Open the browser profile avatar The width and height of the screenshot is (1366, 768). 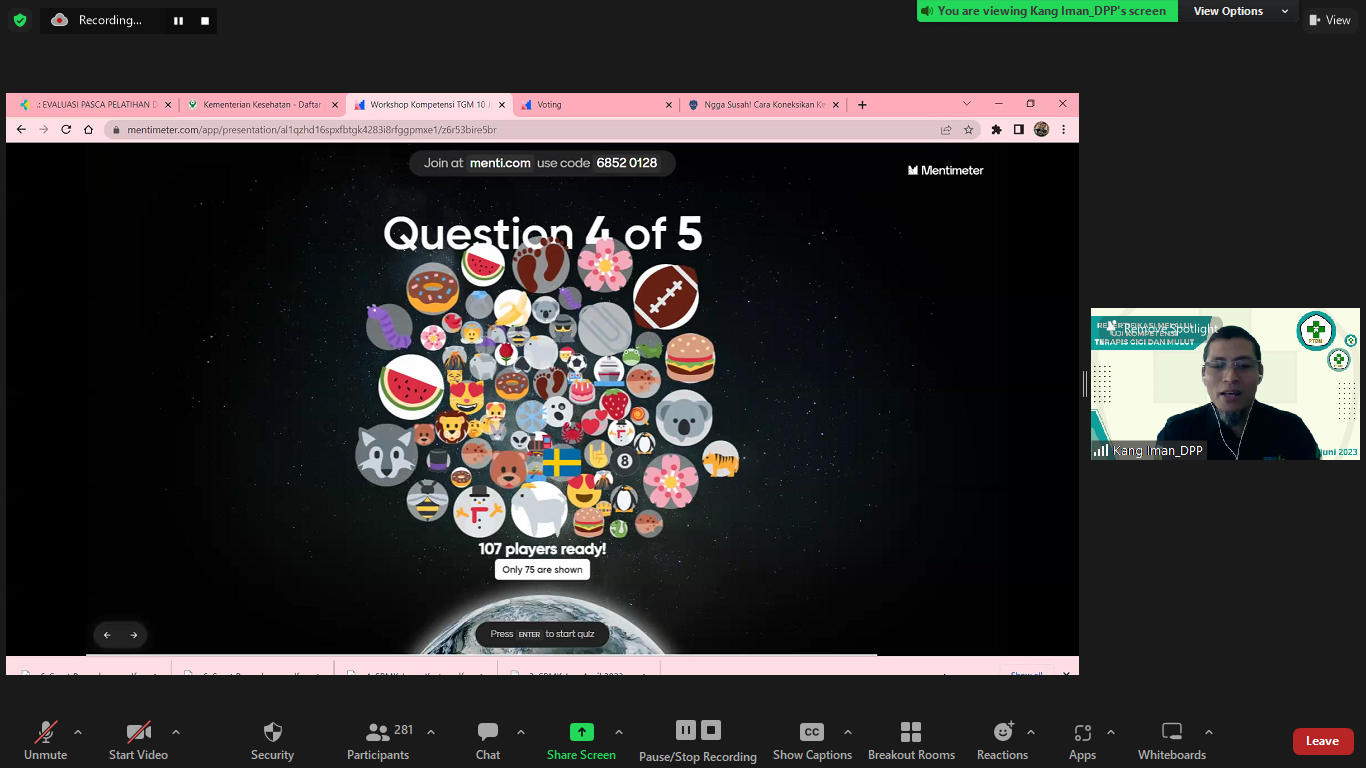pos(1041,129)
